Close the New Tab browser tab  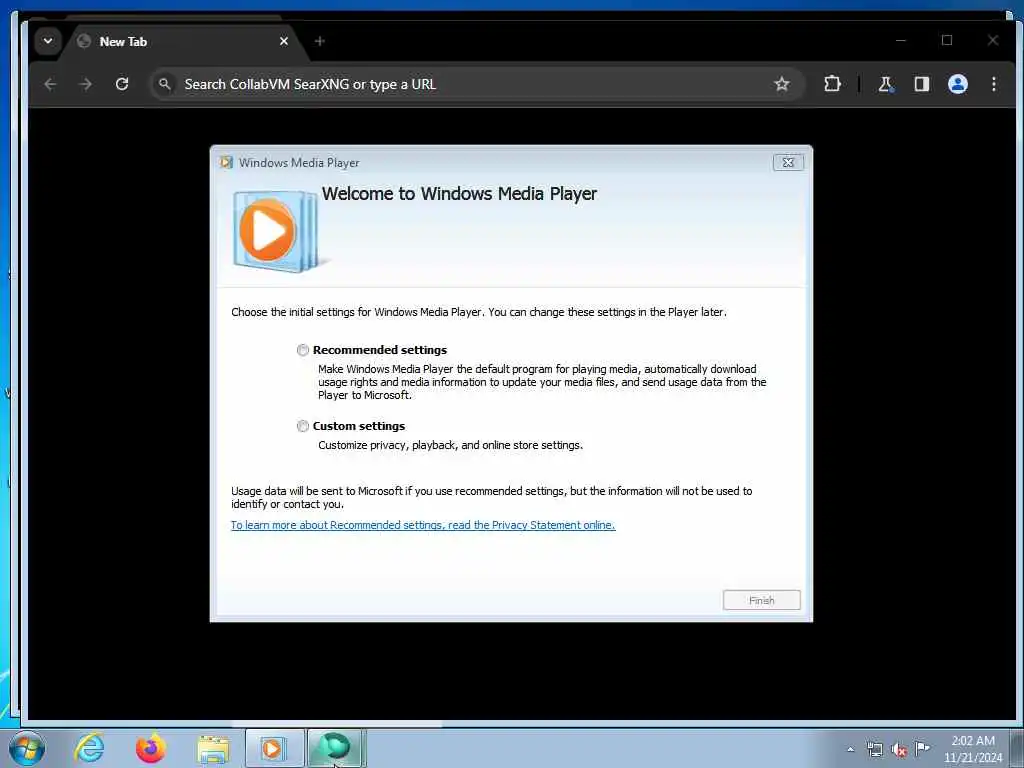(x=283, y=41)
